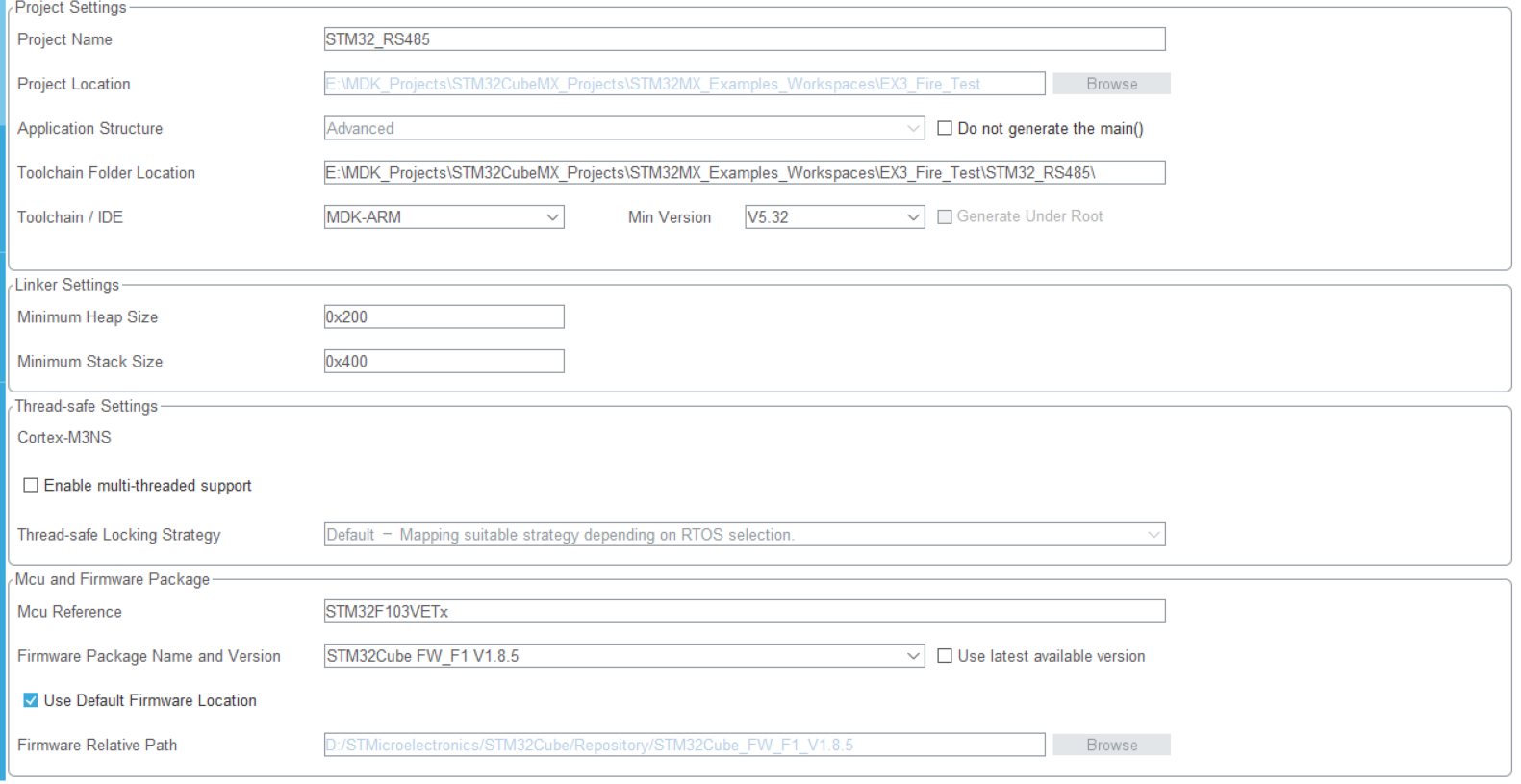Screen dimensions: 1521x784
Task: Click the Project Name label
Action: [64, 39]
